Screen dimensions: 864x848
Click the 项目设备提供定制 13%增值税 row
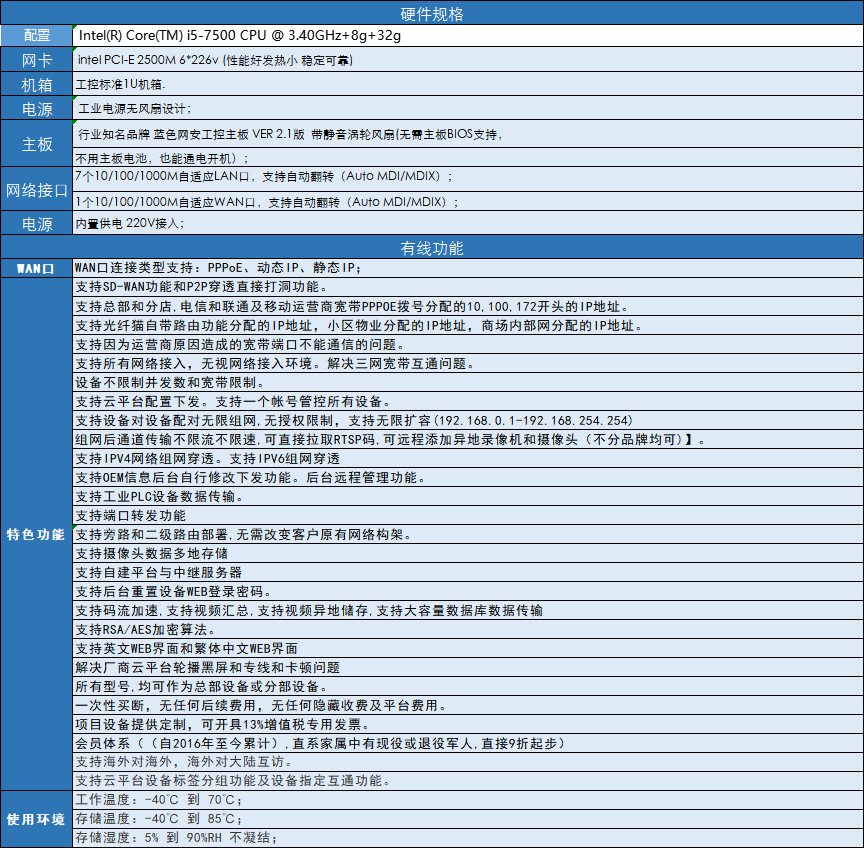(x=468, y=725)
